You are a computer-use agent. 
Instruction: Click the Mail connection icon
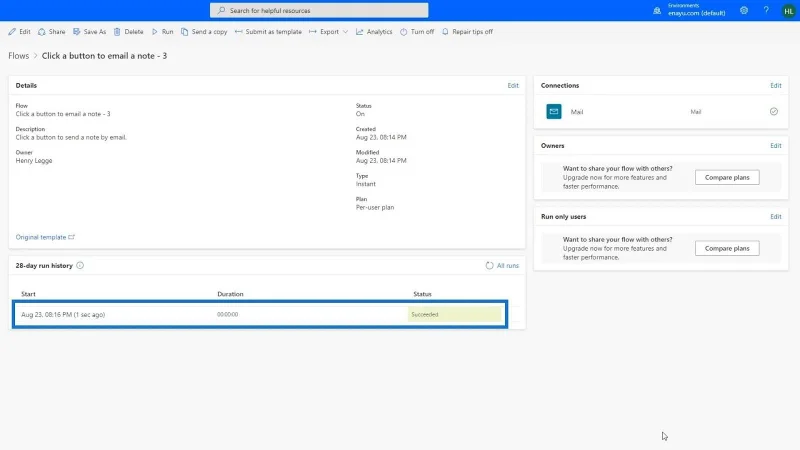tap(554, 111)
